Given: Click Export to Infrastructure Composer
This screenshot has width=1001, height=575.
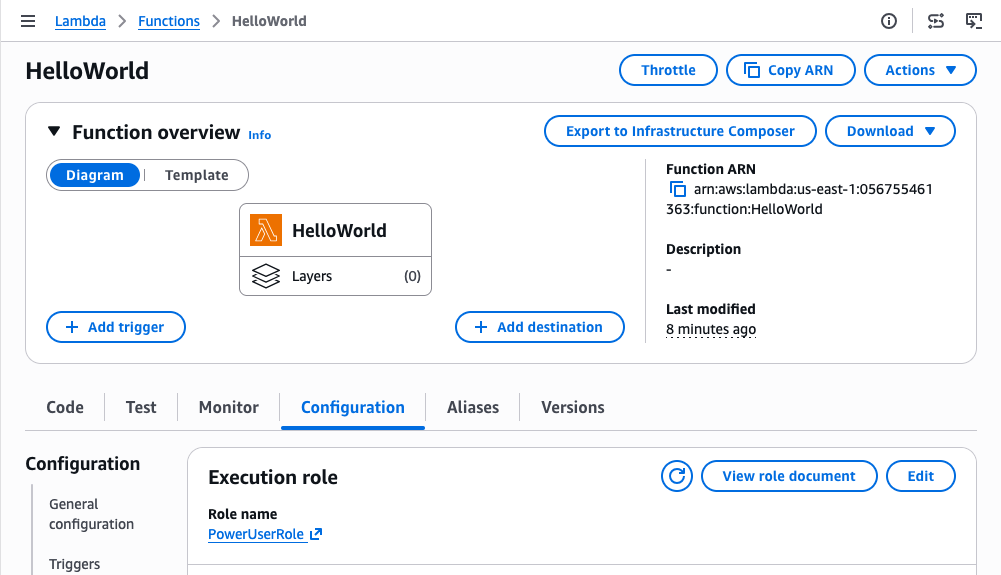Looking at the screenshot, I should coord(680,131).
